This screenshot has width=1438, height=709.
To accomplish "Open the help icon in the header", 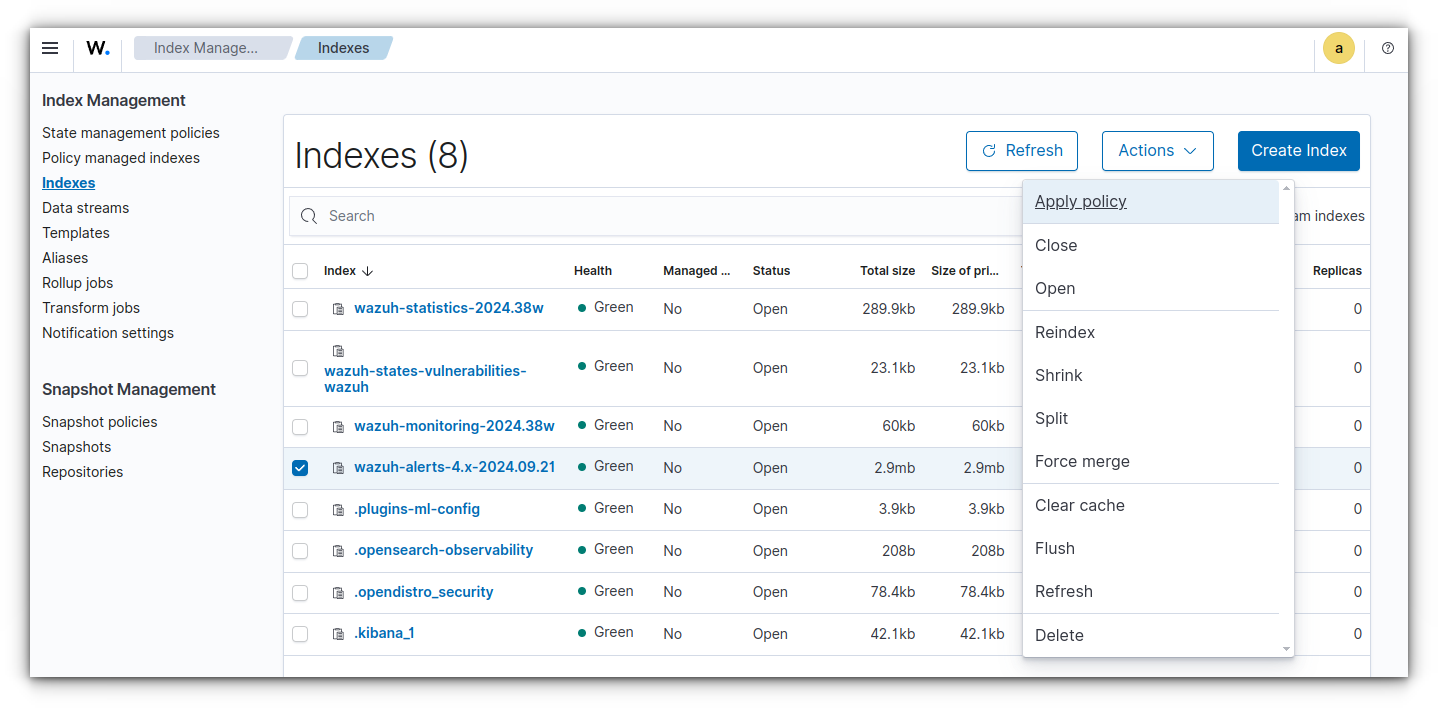I will tap(1388, 48).
